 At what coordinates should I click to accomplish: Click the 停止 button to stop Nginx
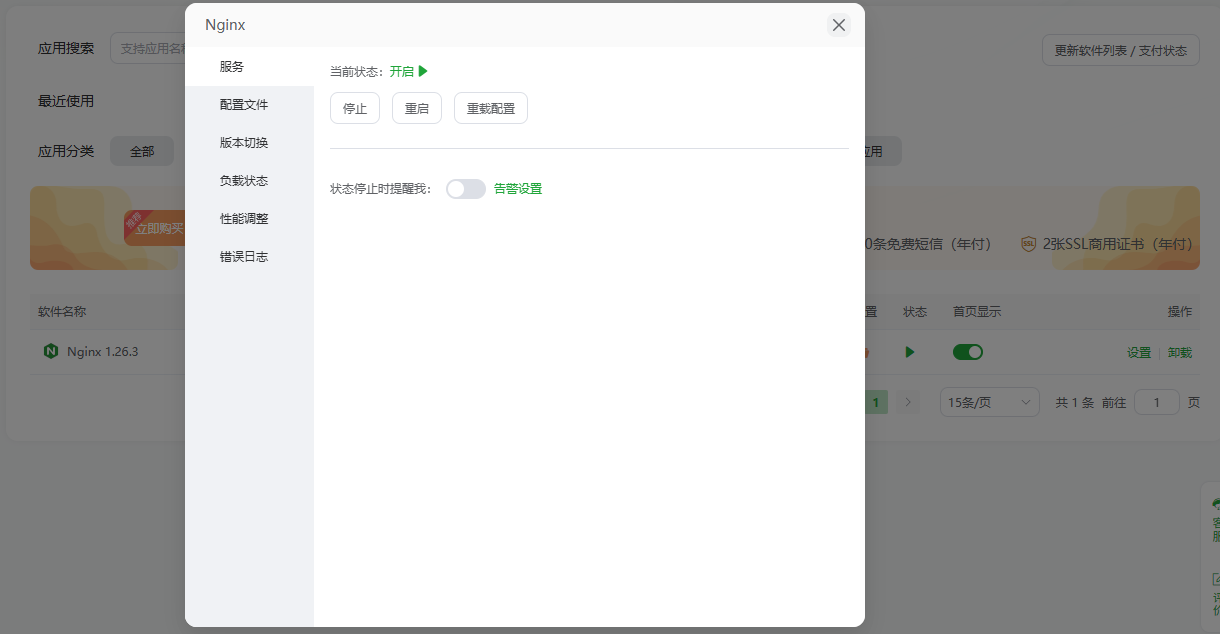click(x=354, y=108)
